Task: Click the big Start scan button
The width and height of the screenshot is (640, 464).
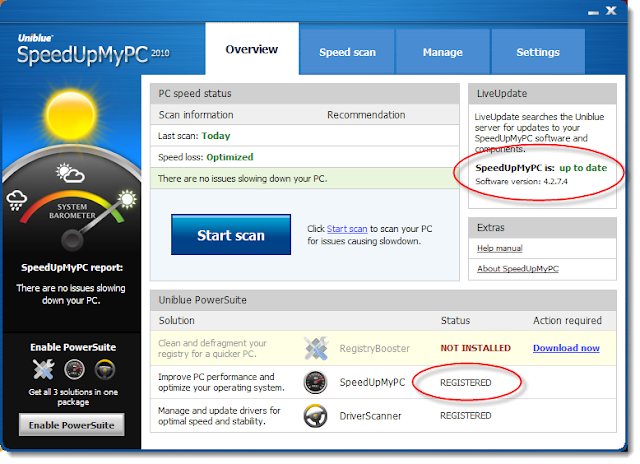Action: (231, 235)
